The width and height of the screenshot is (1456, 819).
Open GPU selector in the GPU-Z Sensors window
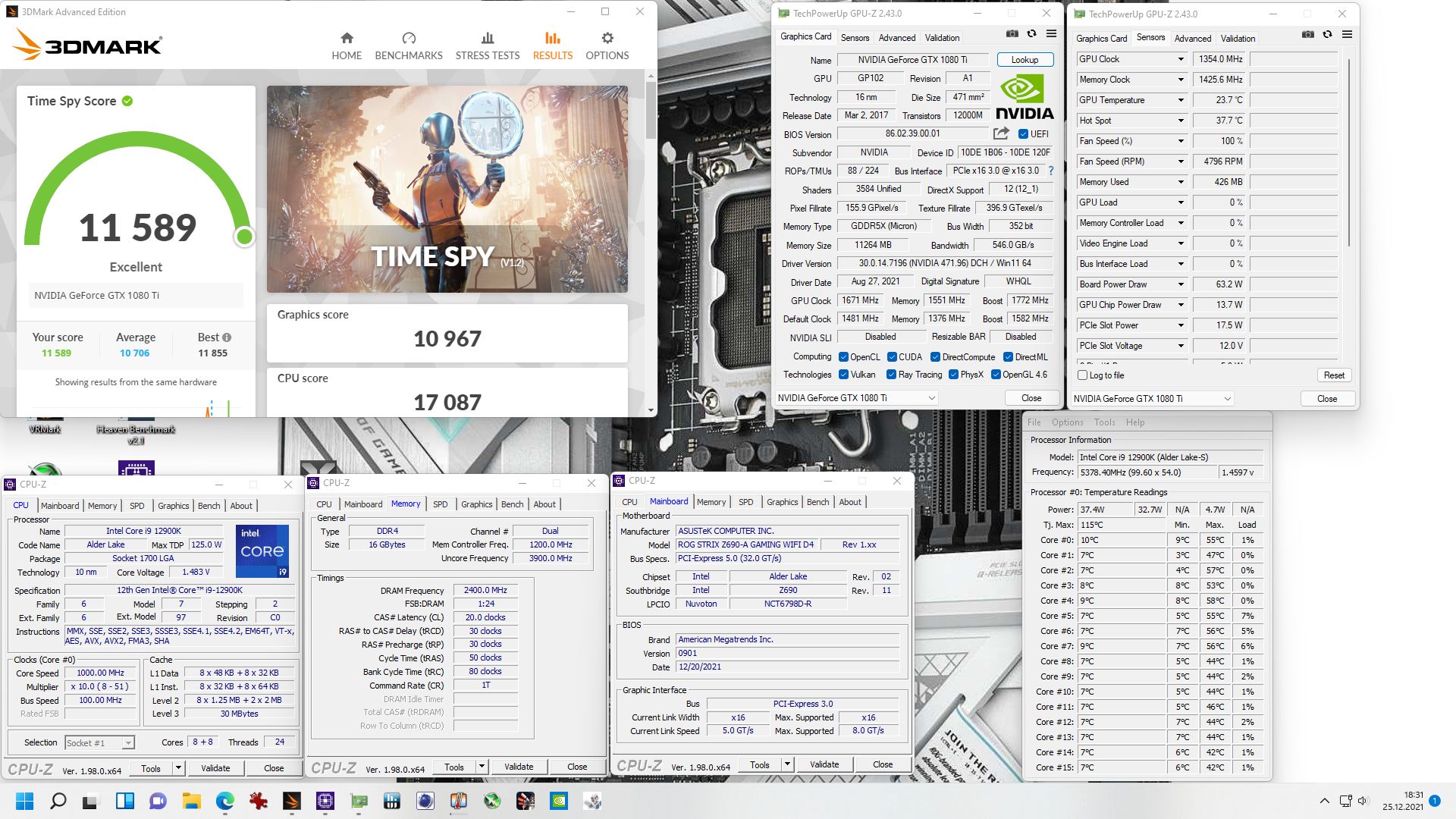pyautogui.click(x=1153, y=399)
